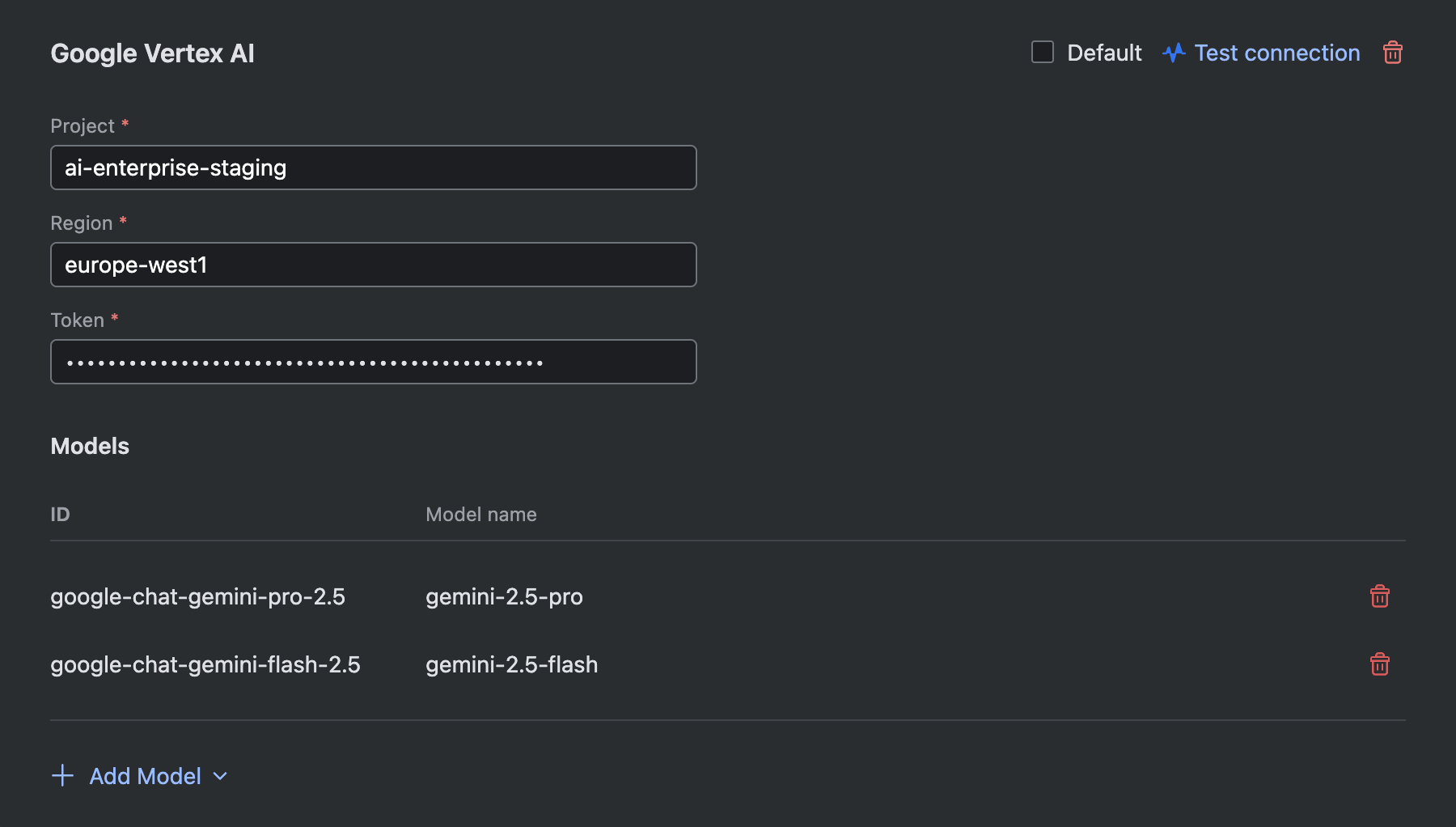Delete the Google Vertex AI provider

1392,53
